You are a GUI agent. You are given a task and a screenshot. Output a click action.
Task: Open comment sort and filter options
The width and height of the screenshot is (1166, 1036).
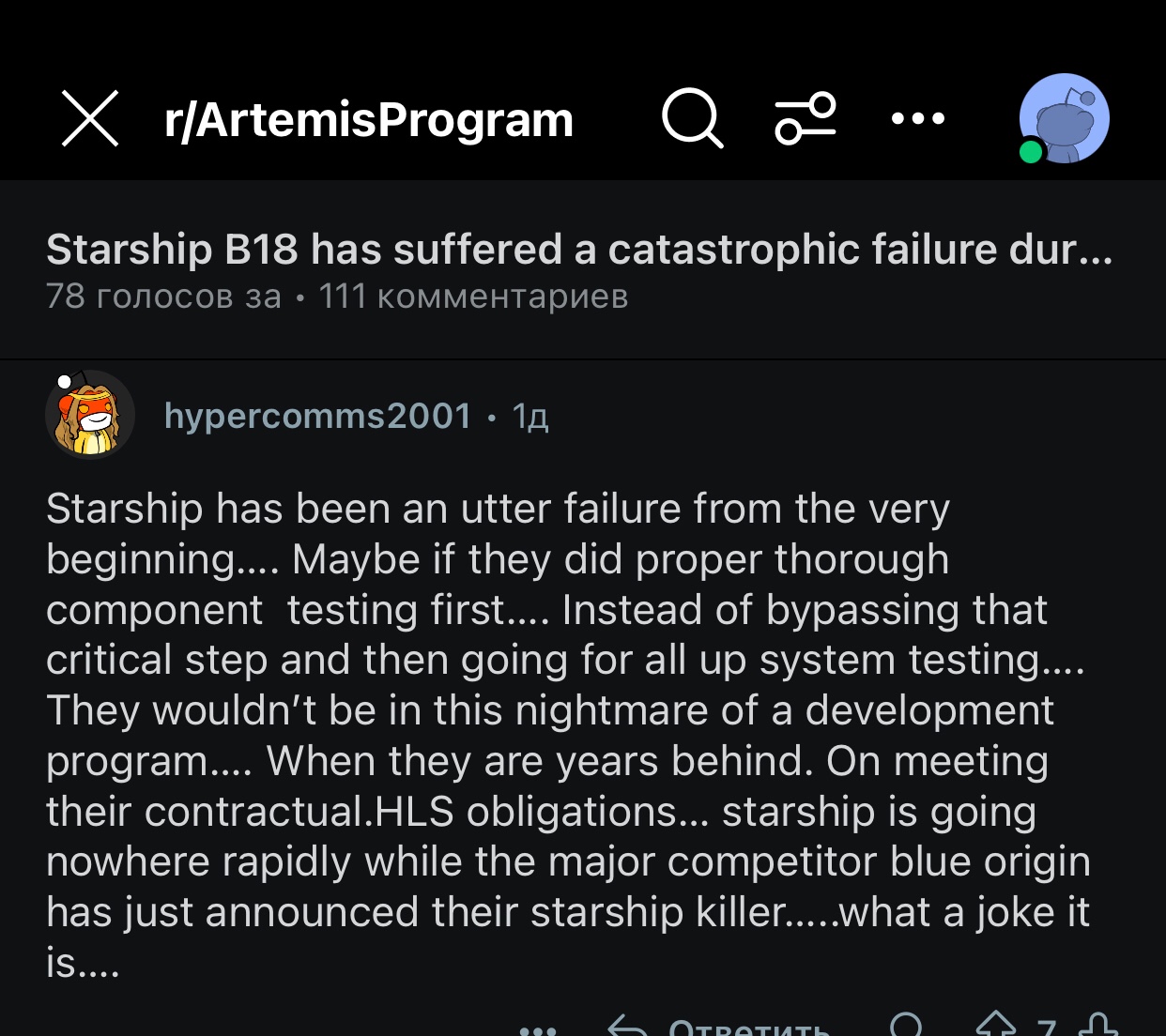click(x=805, y=119)
